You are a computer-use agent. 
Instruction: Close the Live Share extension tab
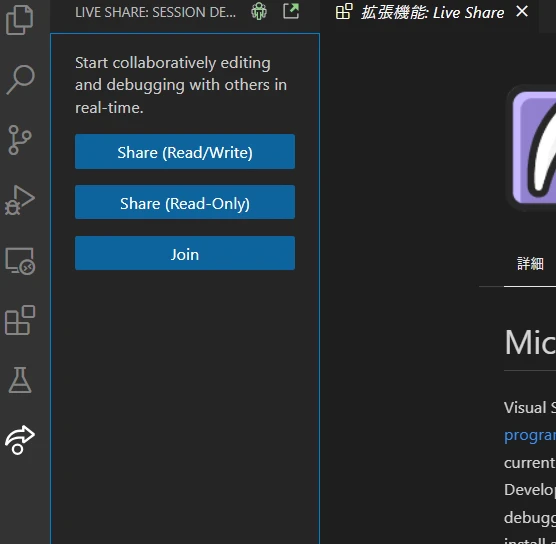tap(522, 11)
